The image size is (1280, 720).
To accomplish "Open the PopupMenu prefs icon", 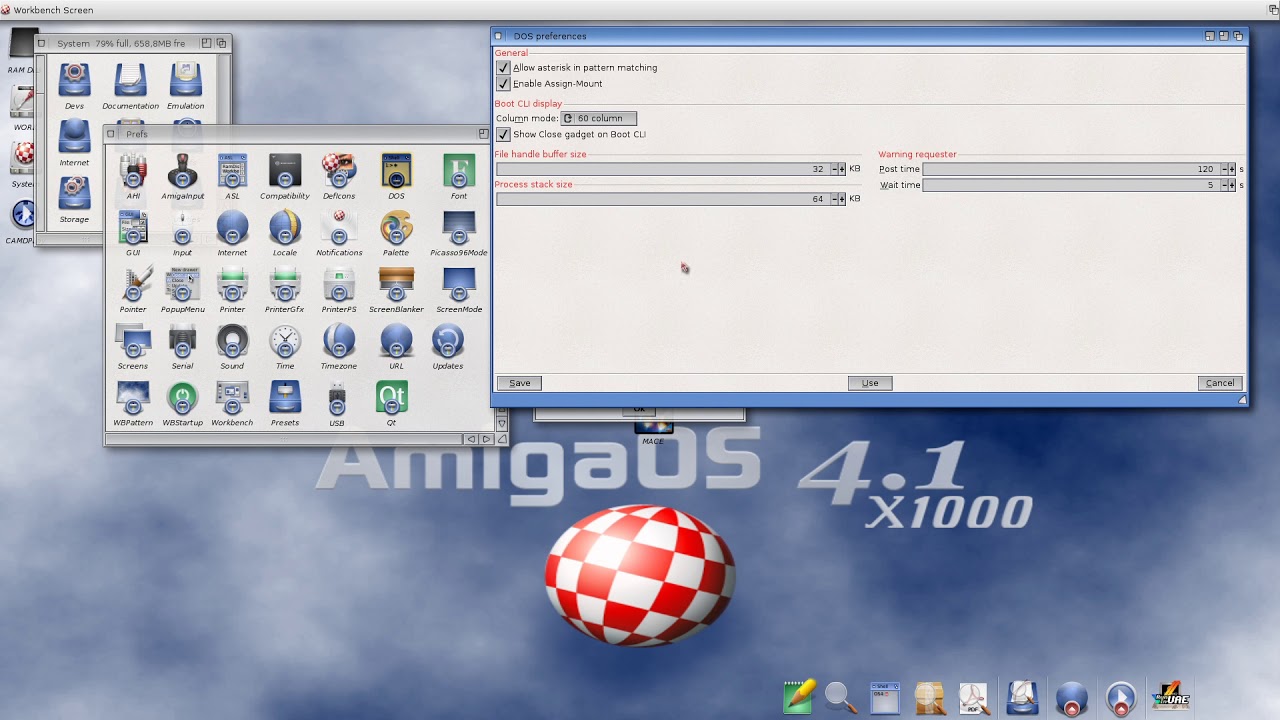I will (x=182, y=285).
